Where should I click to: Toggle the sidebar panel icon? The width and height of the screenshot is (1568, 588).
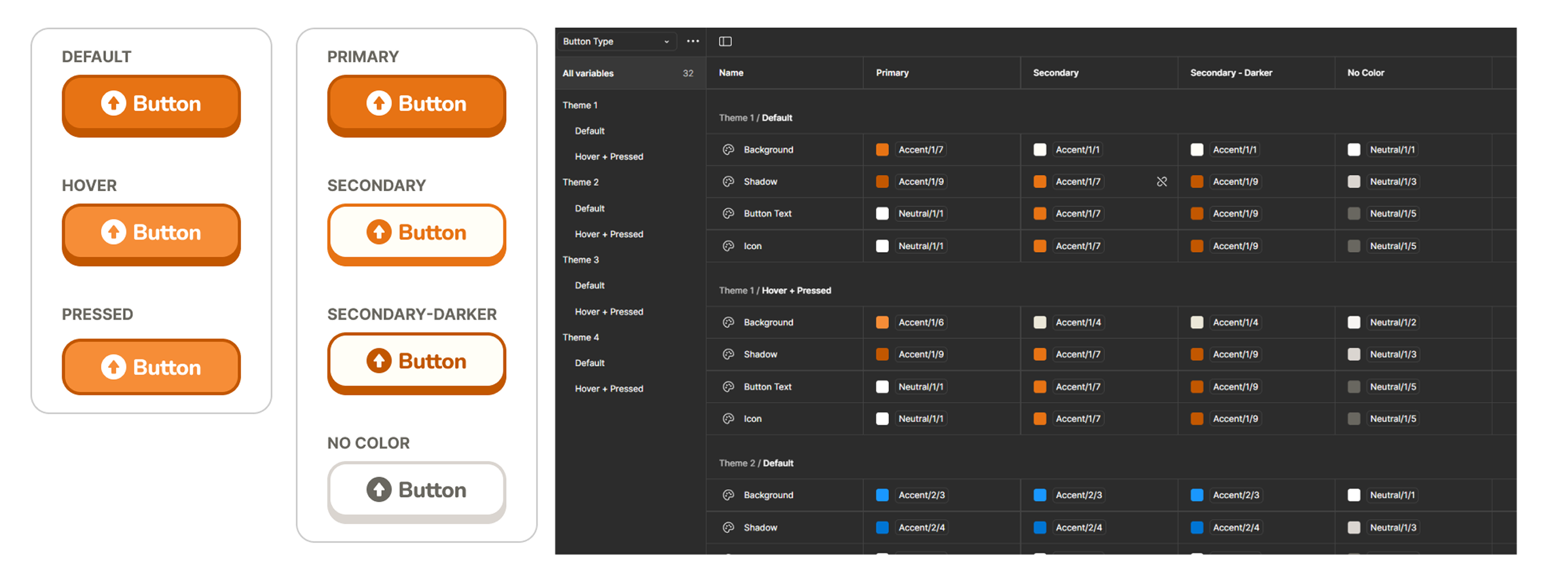[725, 41]
